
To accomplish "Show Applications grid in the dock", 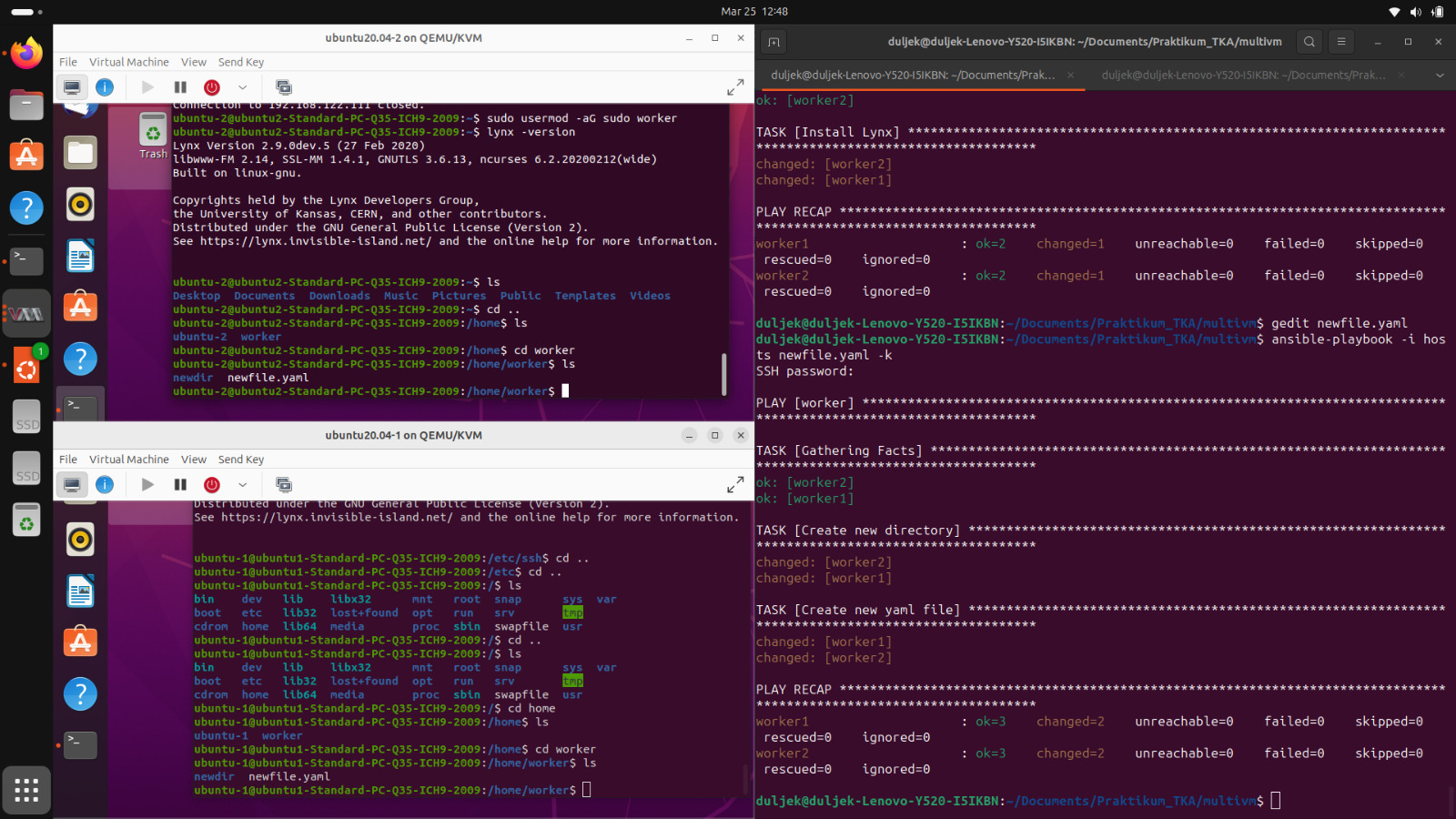I will 26,790.
